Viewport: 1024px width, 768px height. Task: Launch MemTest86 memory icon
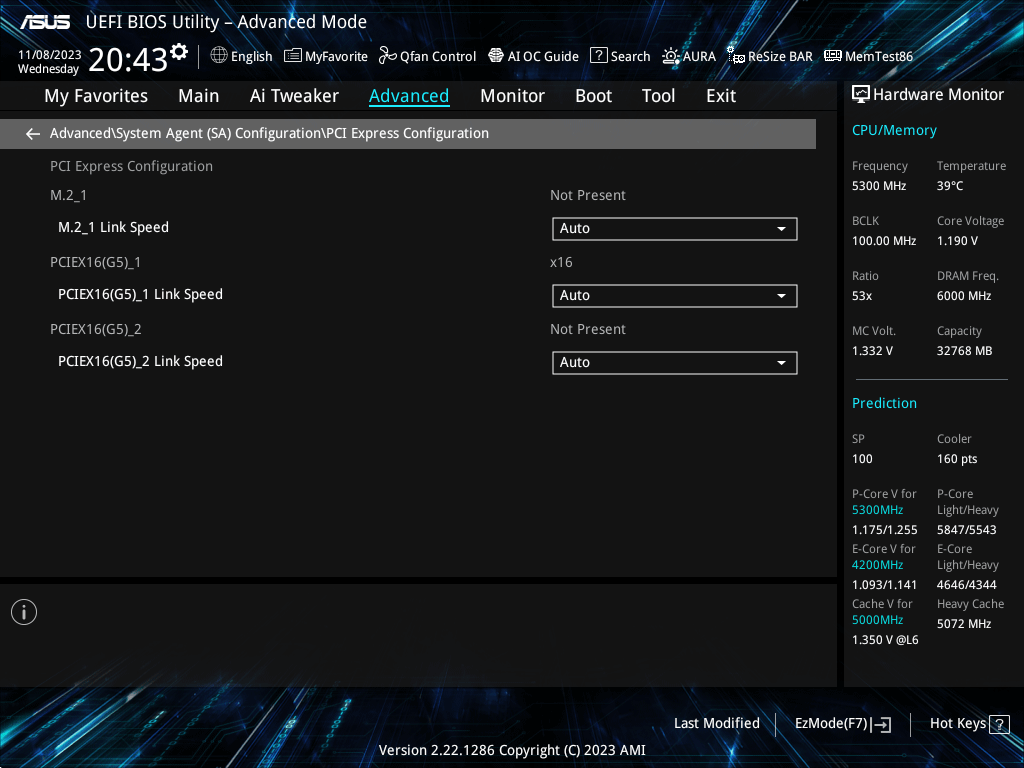833,56
